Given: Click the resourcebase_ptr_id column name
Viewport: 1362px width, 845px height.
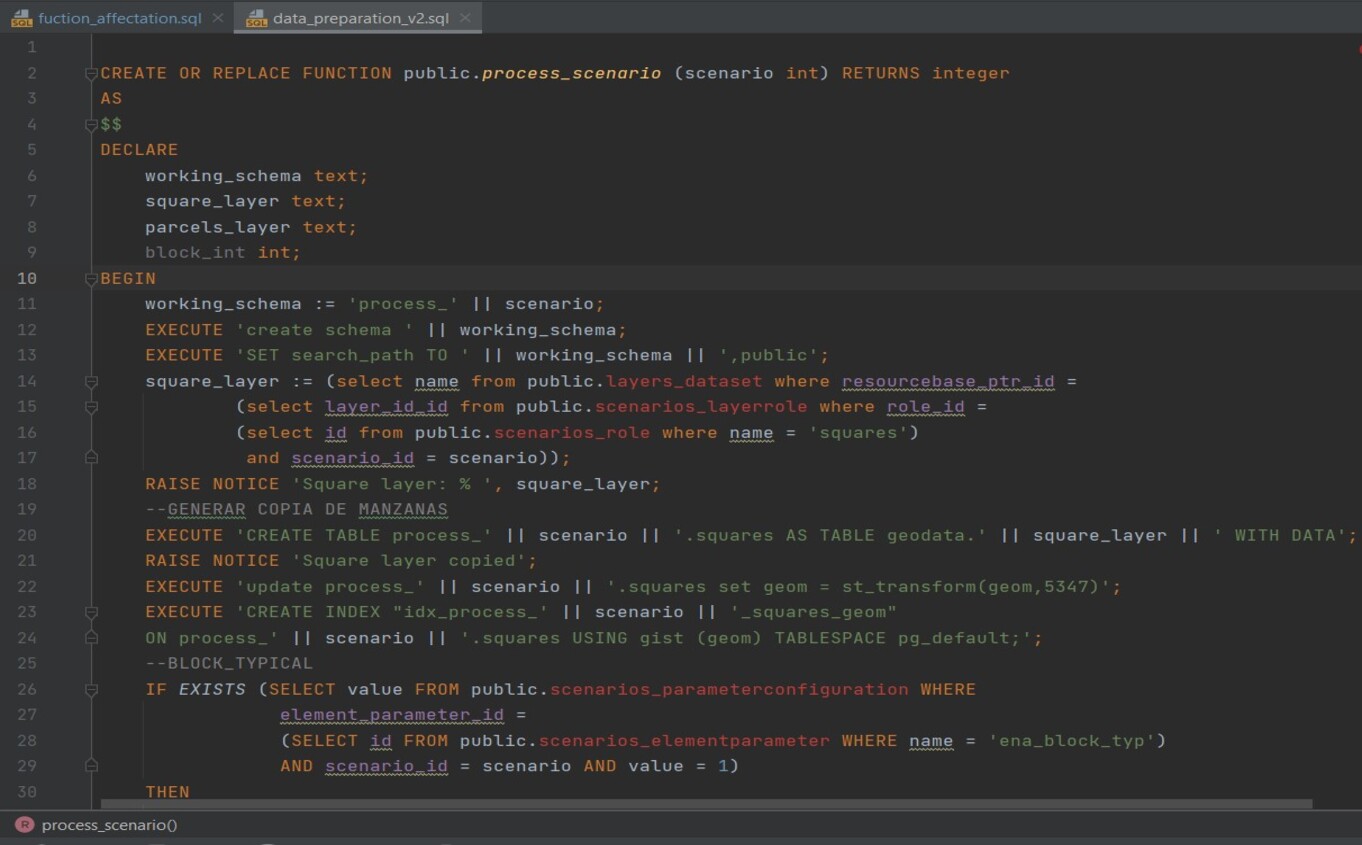Looking at the screenshot, I should pos(948,381).
